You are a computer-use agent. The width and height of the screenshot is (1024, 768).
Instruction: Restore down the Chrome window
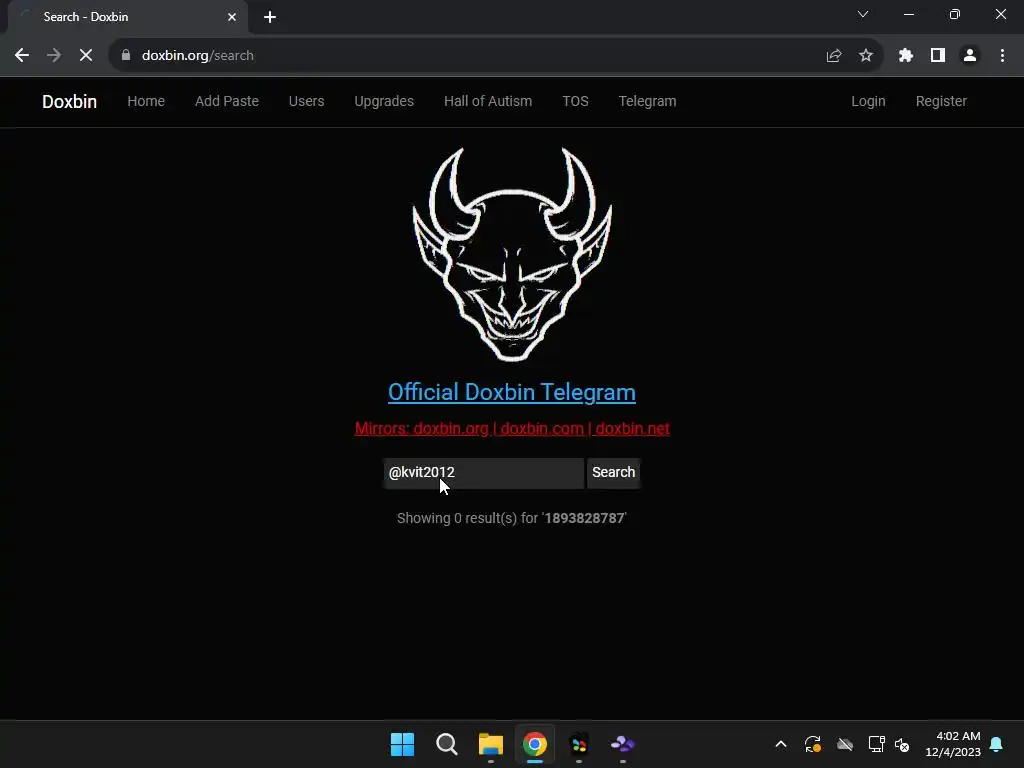pos(955,14)
